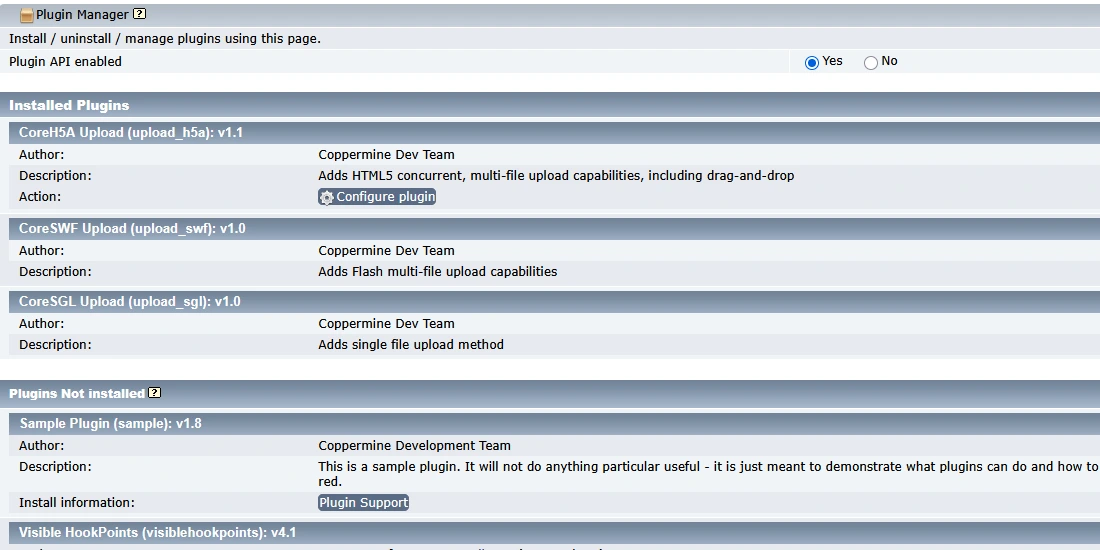Click the Plugin Support button

tap(363, 503)
